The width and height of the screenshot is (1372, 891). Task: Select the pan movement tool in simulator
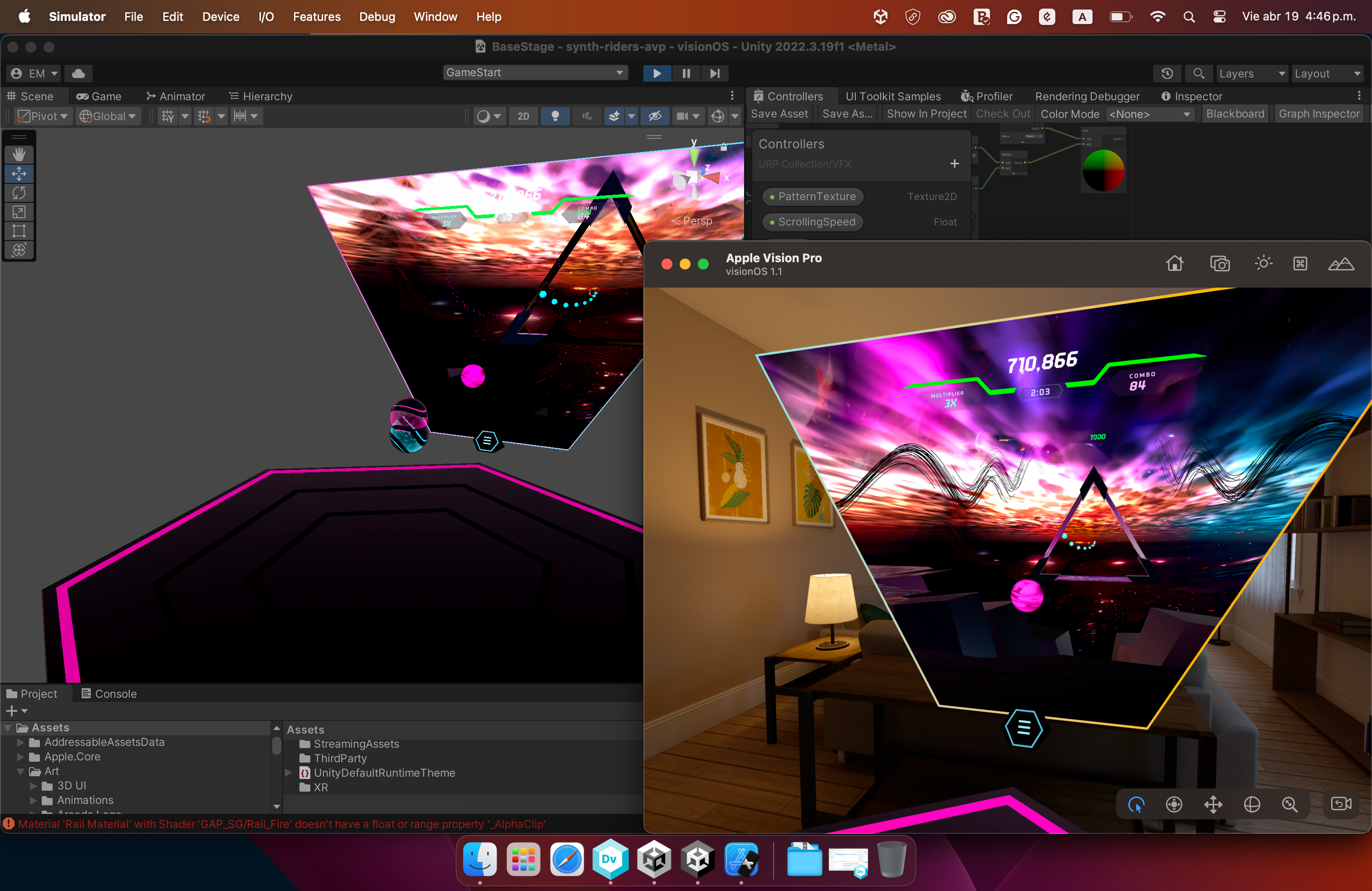pos(1213,804)
